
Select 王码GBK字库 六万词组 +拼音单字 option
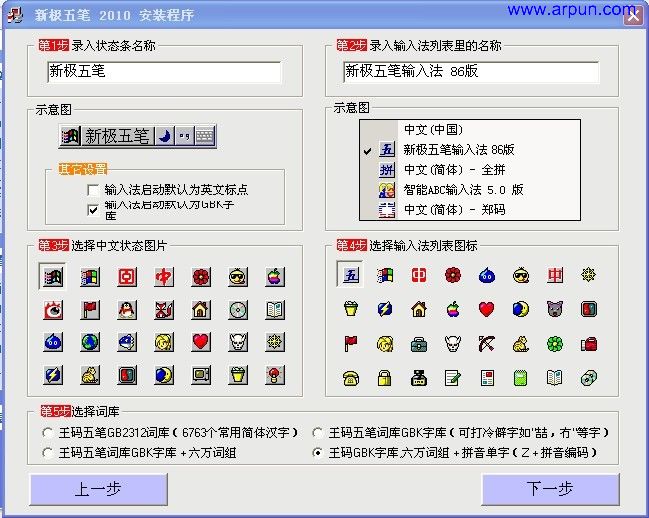(x=317, y=453)
